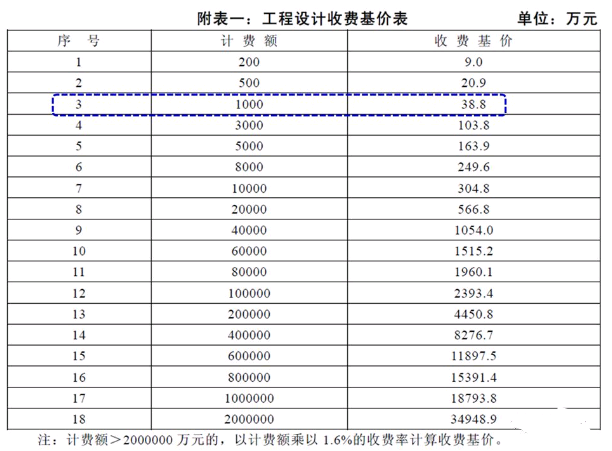
Task: Select the cell with value 80000
Action: pos(249,272)
